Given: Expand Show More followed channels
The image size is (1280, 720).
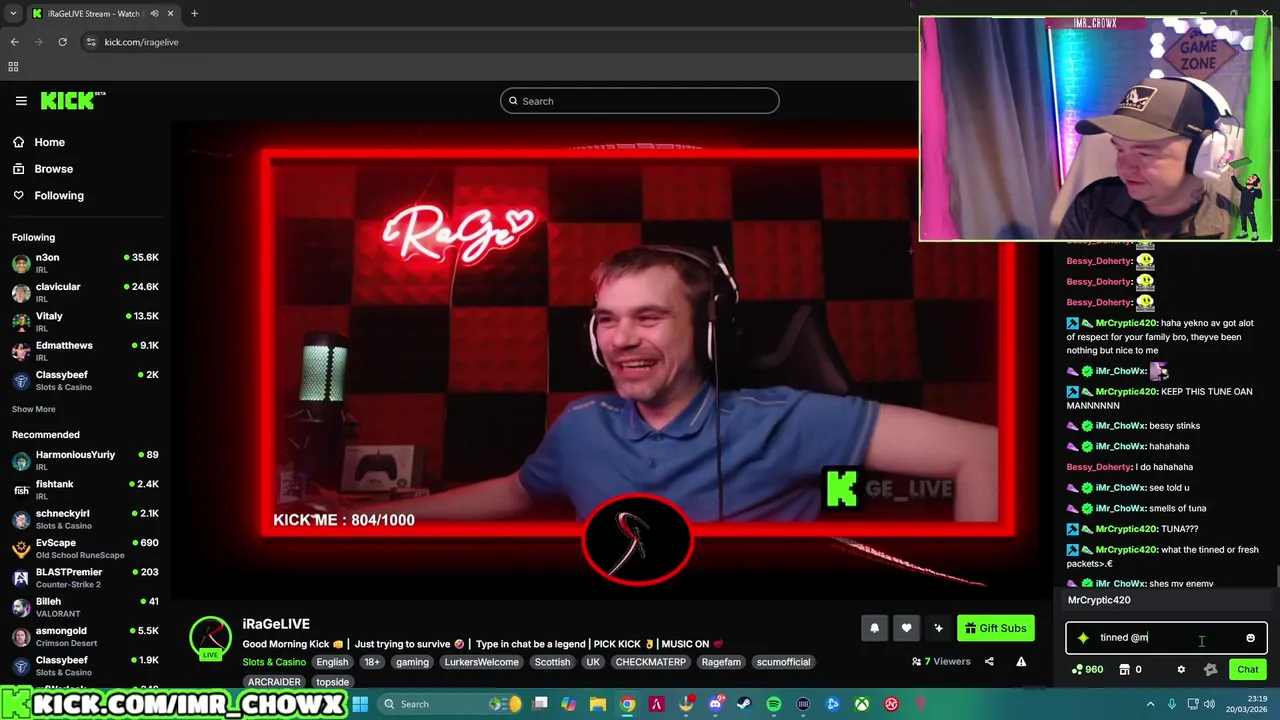Looking at the screenshot, I should tap(34, 409).
